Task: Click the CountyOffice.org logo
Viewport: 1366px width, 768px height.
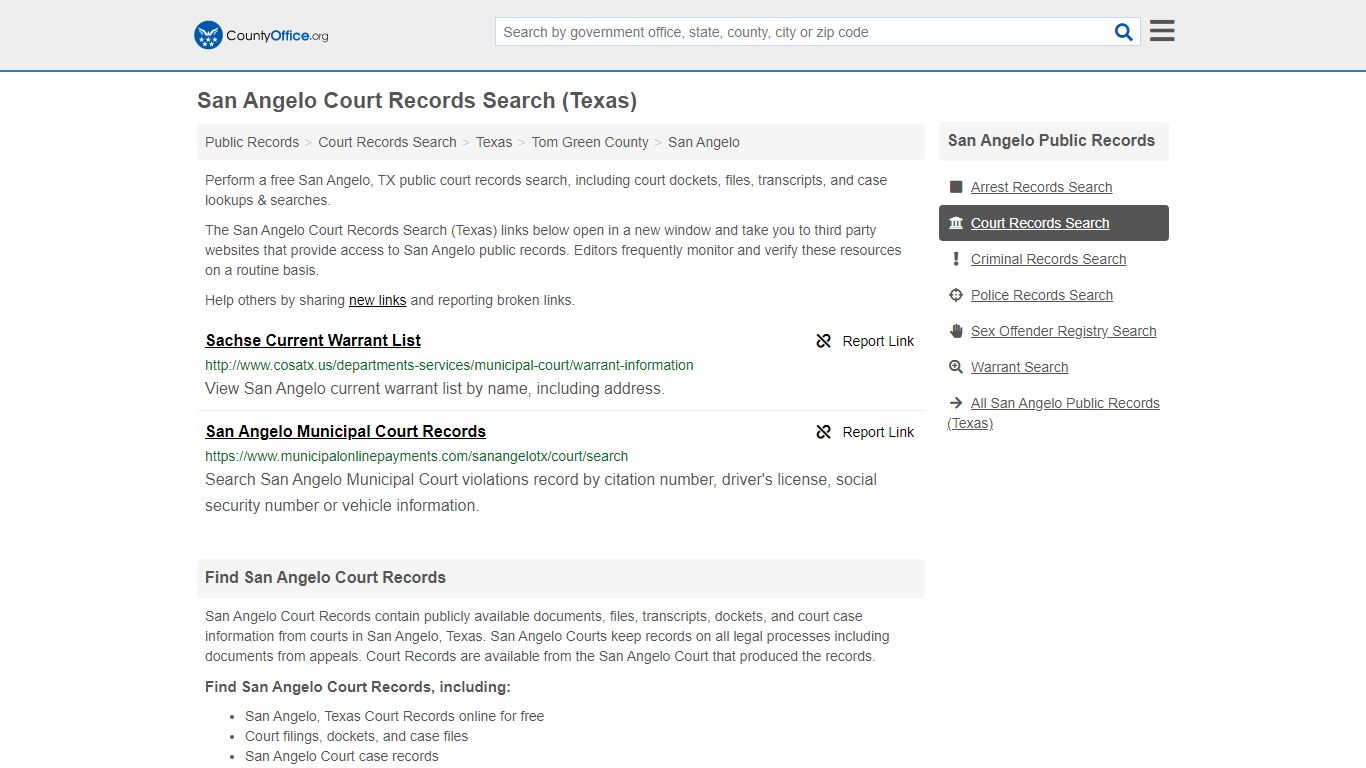Action: [261, 35]
